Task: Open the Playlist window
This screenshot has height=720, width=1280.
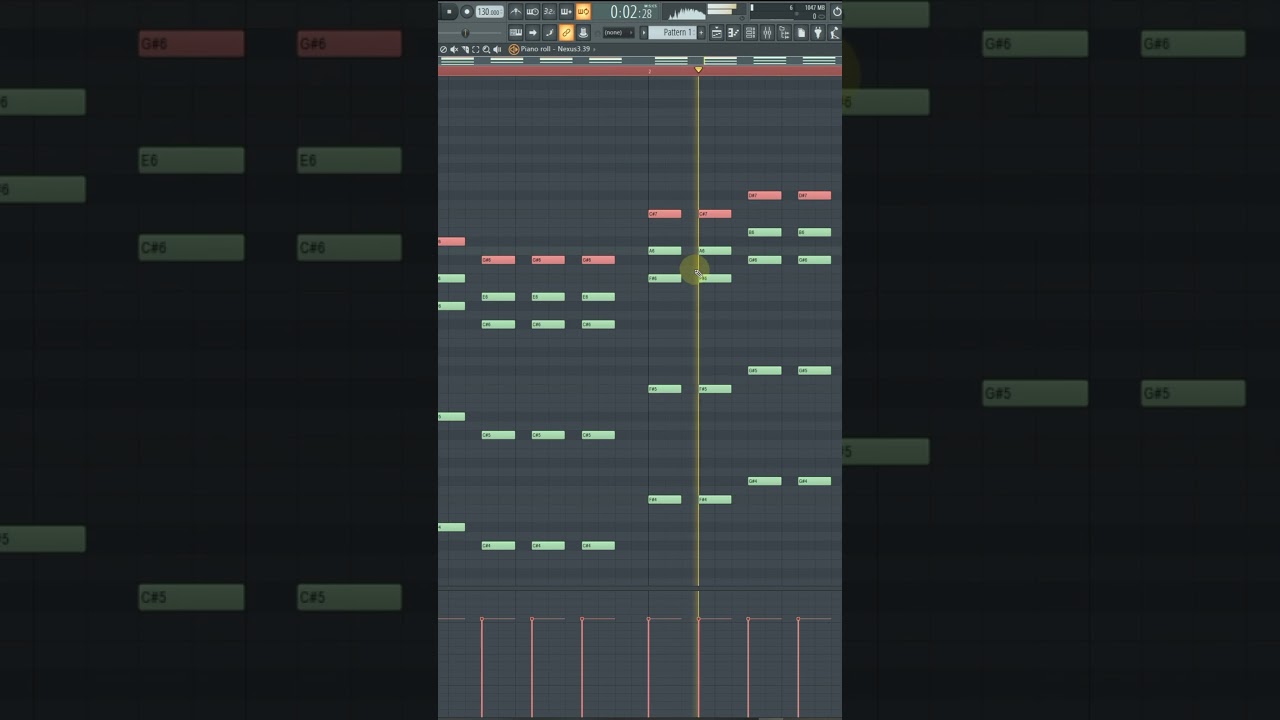Action: [x=716, y=32]
